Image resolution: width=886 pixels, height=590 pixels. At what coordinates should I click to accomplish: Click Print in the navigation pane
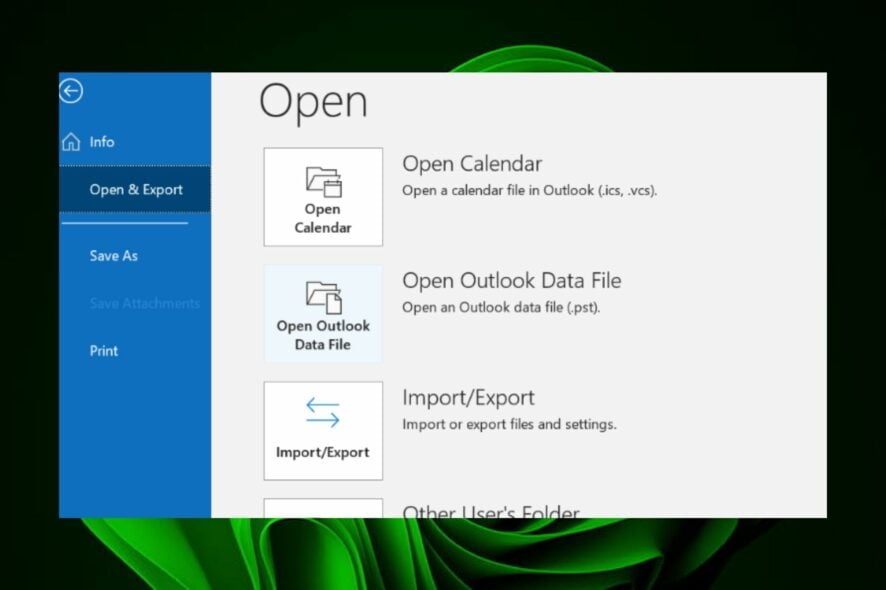103,350
